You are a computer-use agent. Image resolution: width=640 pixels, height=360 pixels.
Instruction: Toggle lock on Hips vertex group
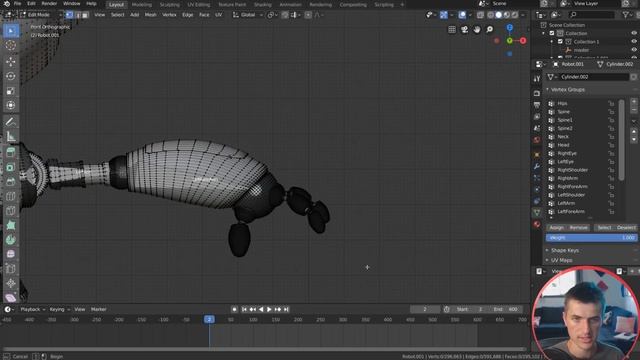(611, 104)
